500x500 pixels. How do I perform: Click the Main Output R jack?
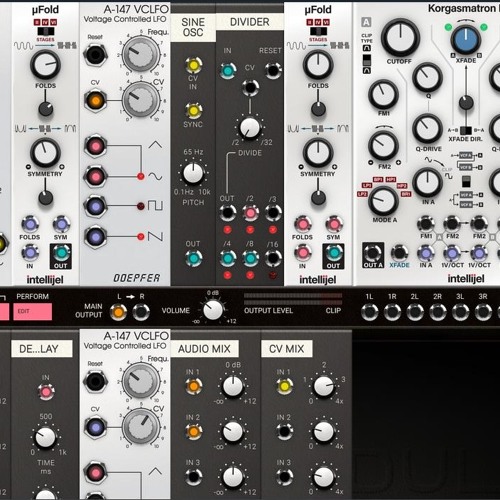(x=141, y=312)
